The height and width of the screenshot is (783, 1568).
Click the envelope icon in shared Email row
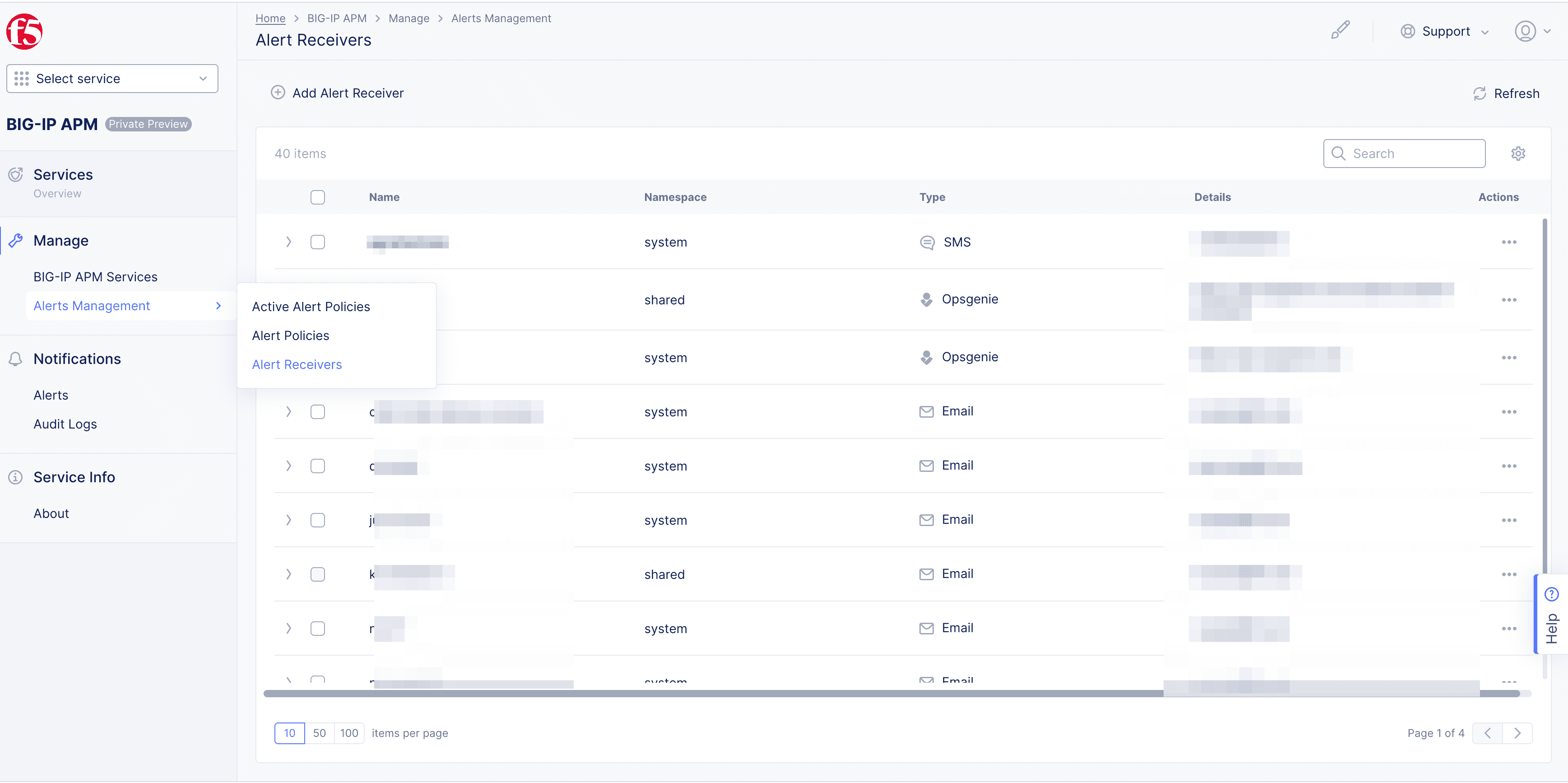coord(926,574)
